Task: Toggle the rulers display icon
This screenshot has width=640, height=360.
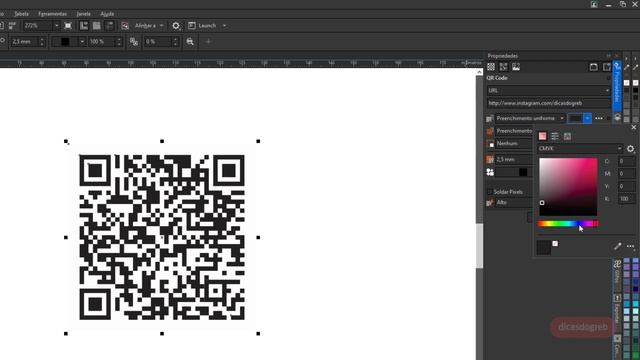Action: point(84,26)
